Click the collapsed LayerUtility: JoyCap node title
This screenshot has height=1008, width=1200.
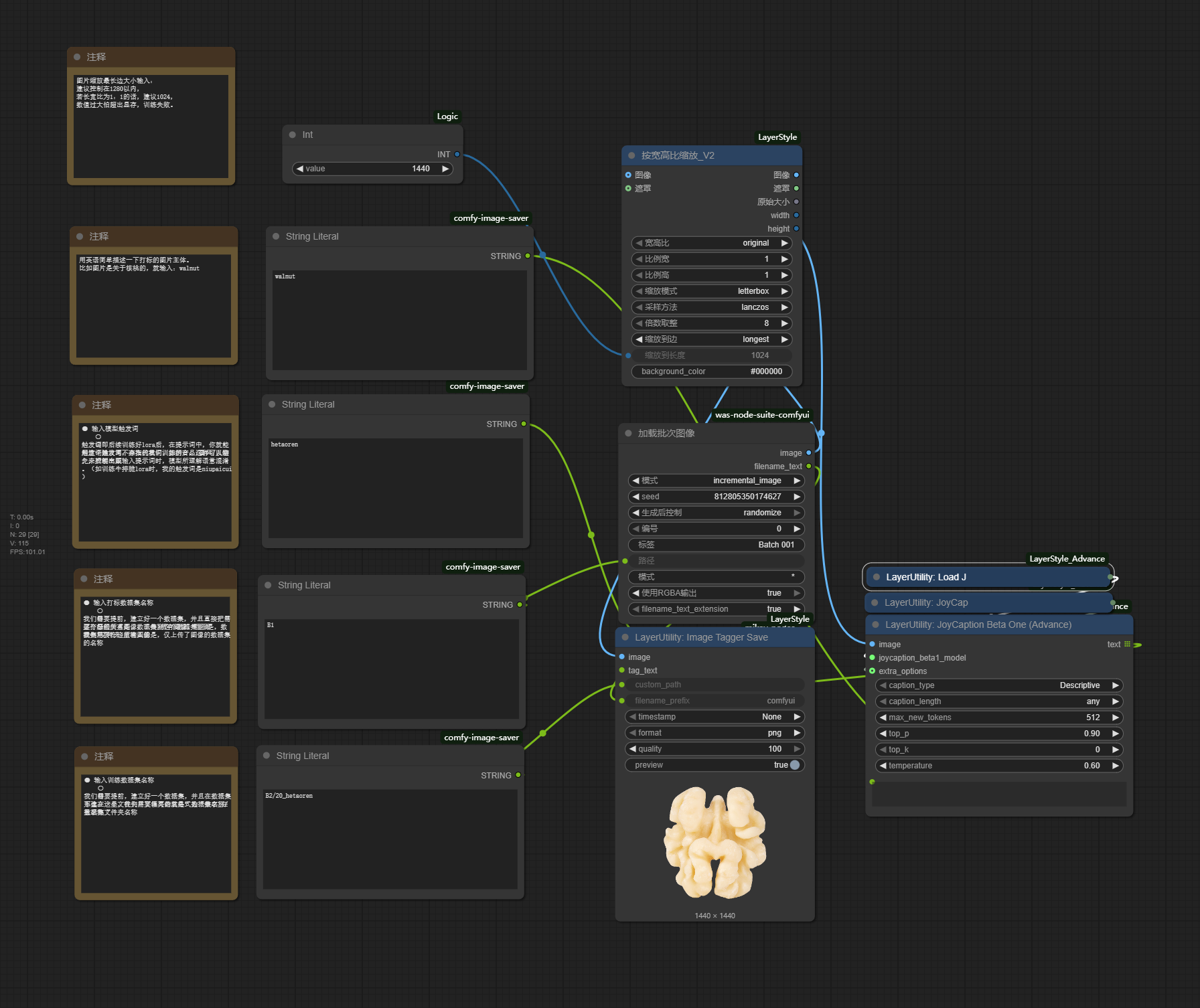click(925, 602)
